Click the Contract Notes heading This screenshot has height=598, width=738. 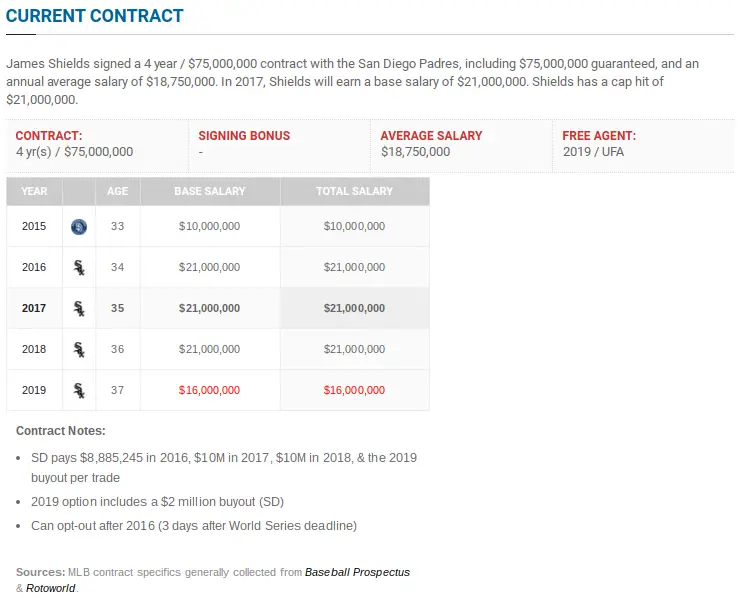(61, 431)
